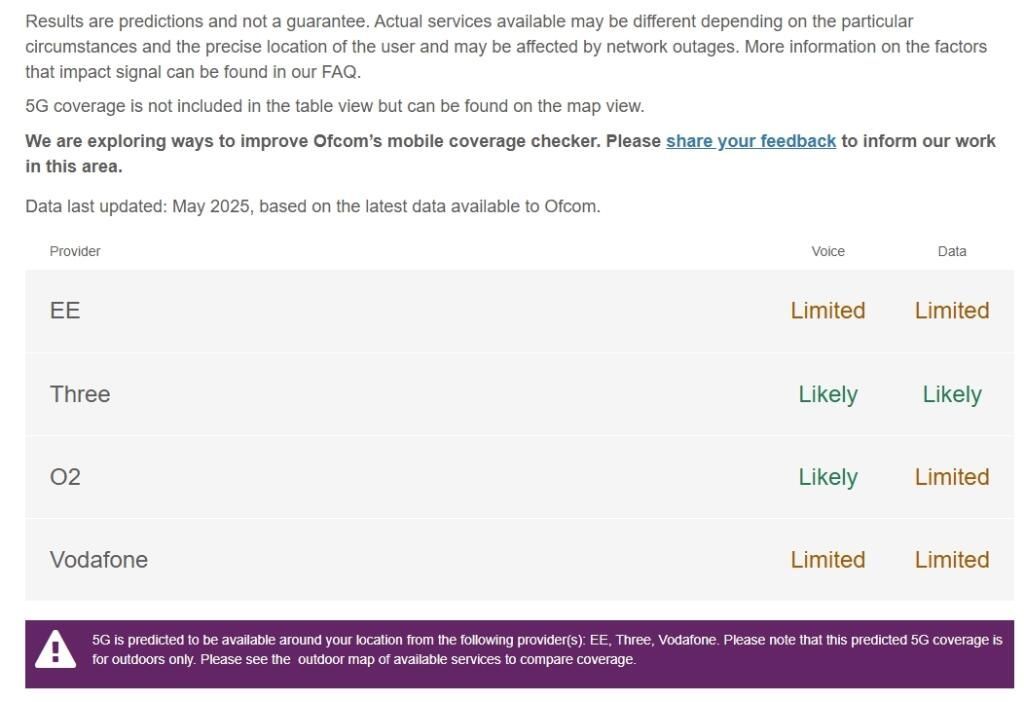The height and width of the screenshot is (702, 1024).
Task: Select the Vodafone provider name
Action: point(98,560)
